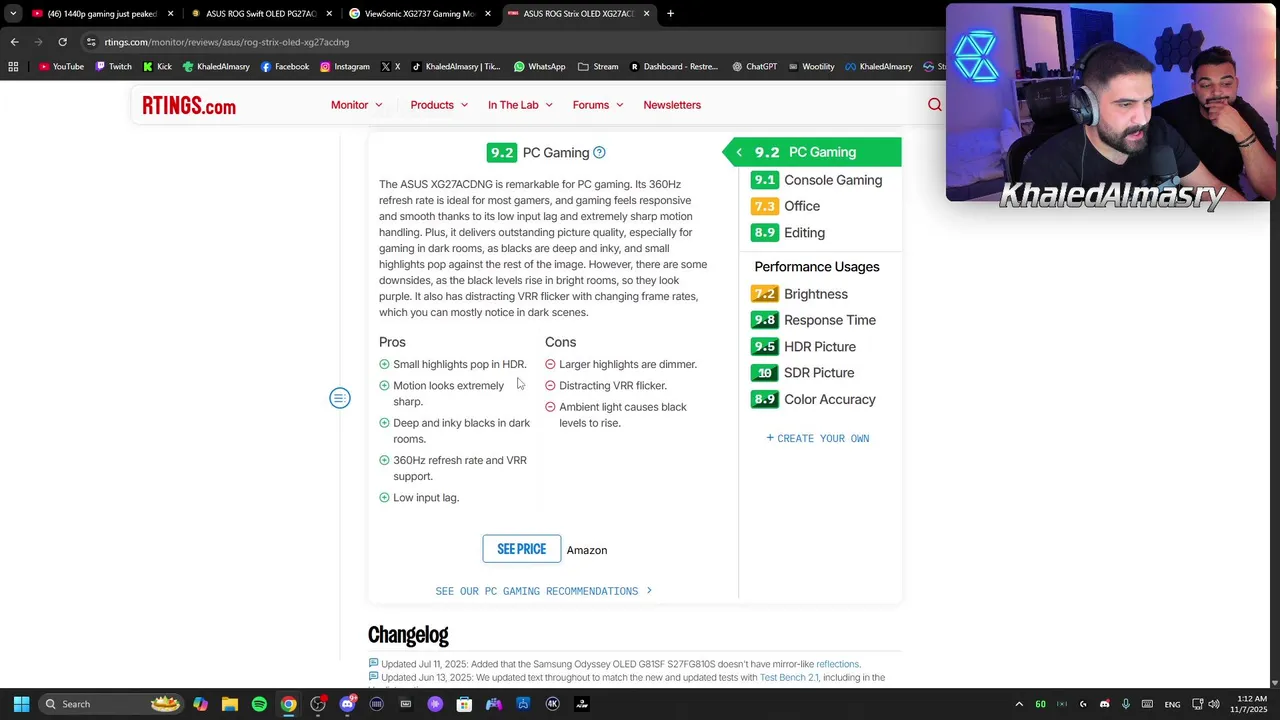The height and width of the screenshot is (720, 1280).
Task: Close the ViewSonic XG2737 tab
Action: click(x=488, y=14)
